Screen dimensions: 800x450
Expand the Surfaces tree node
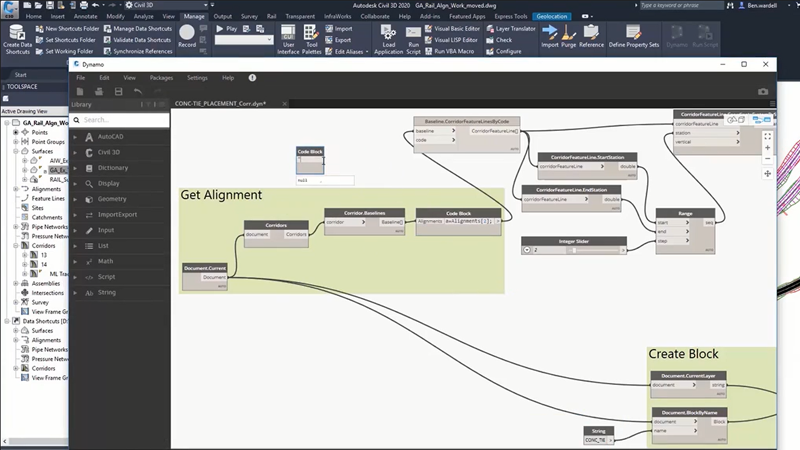pos(15,150)
